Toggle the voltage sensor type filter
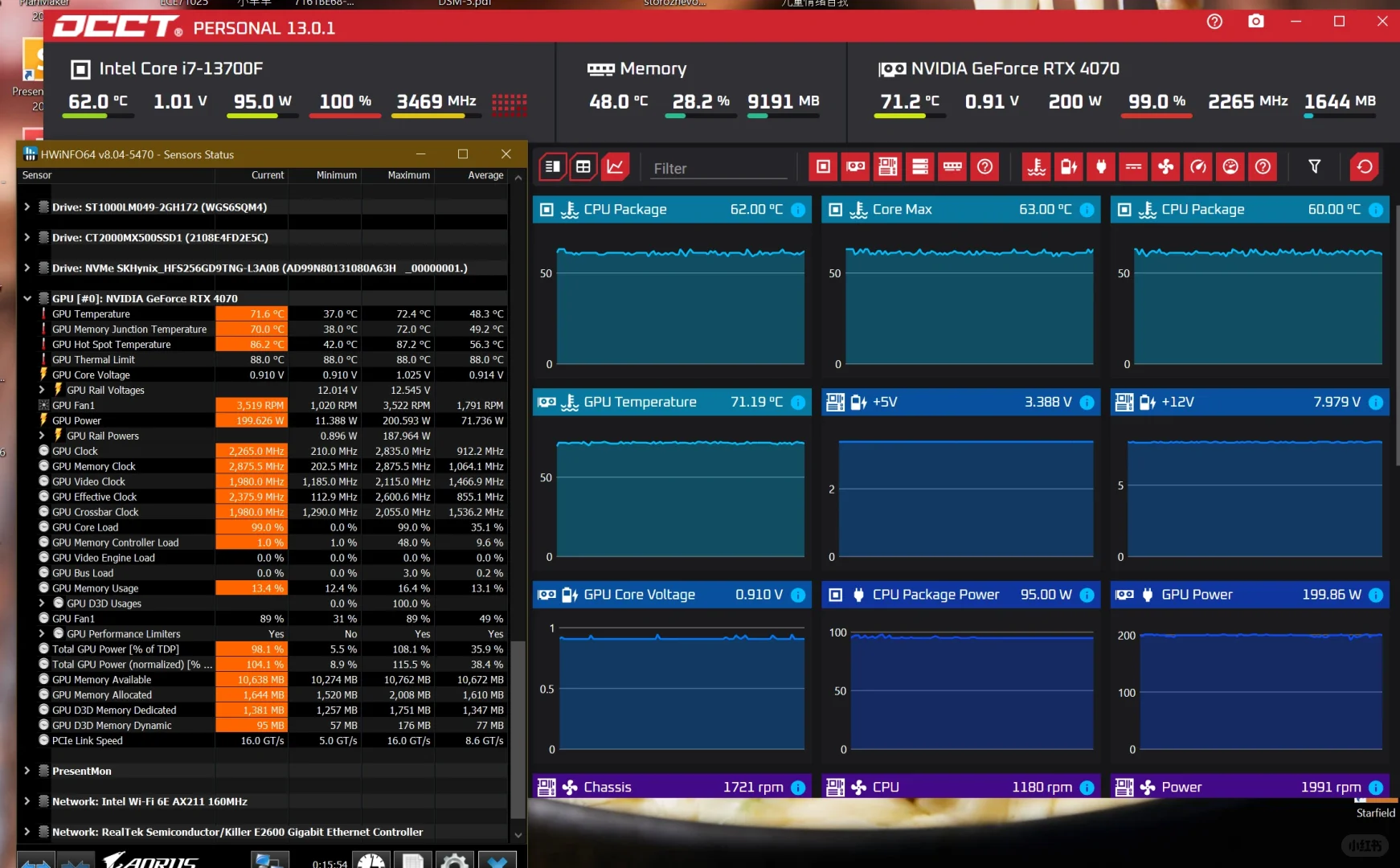The height and width of the screenshot is (868, 1400). point(1069,166)
